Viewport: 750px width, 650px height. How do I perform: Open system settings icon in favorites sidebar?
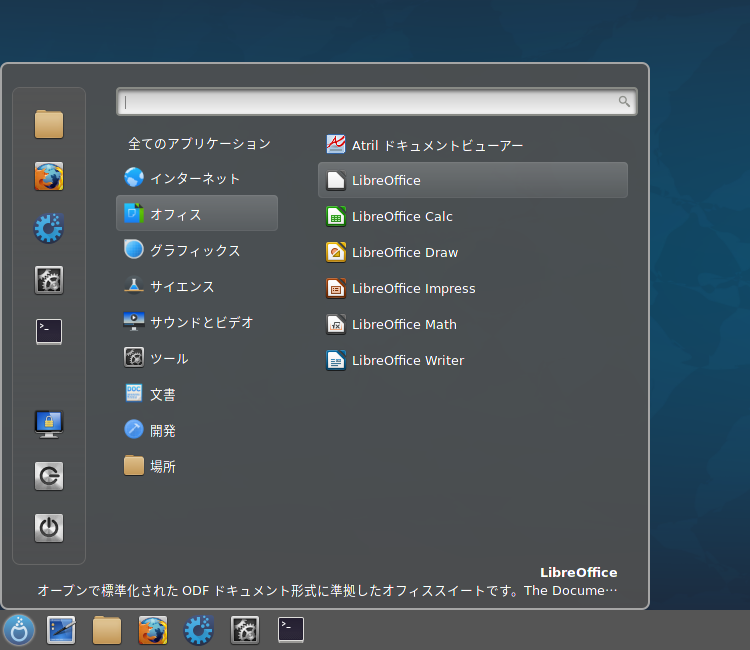49,280
